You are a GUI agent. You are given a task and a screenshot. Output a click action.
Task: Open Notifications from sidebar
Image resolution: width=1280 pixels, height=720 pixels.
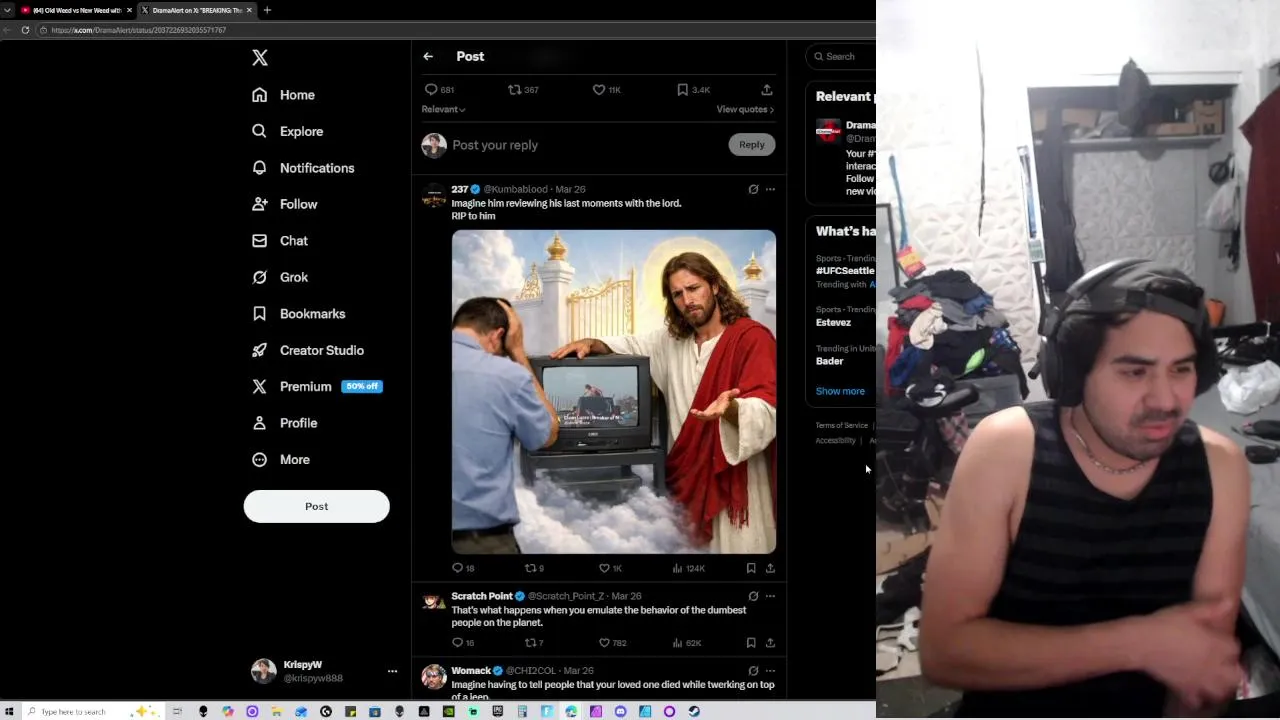[304, 168]
